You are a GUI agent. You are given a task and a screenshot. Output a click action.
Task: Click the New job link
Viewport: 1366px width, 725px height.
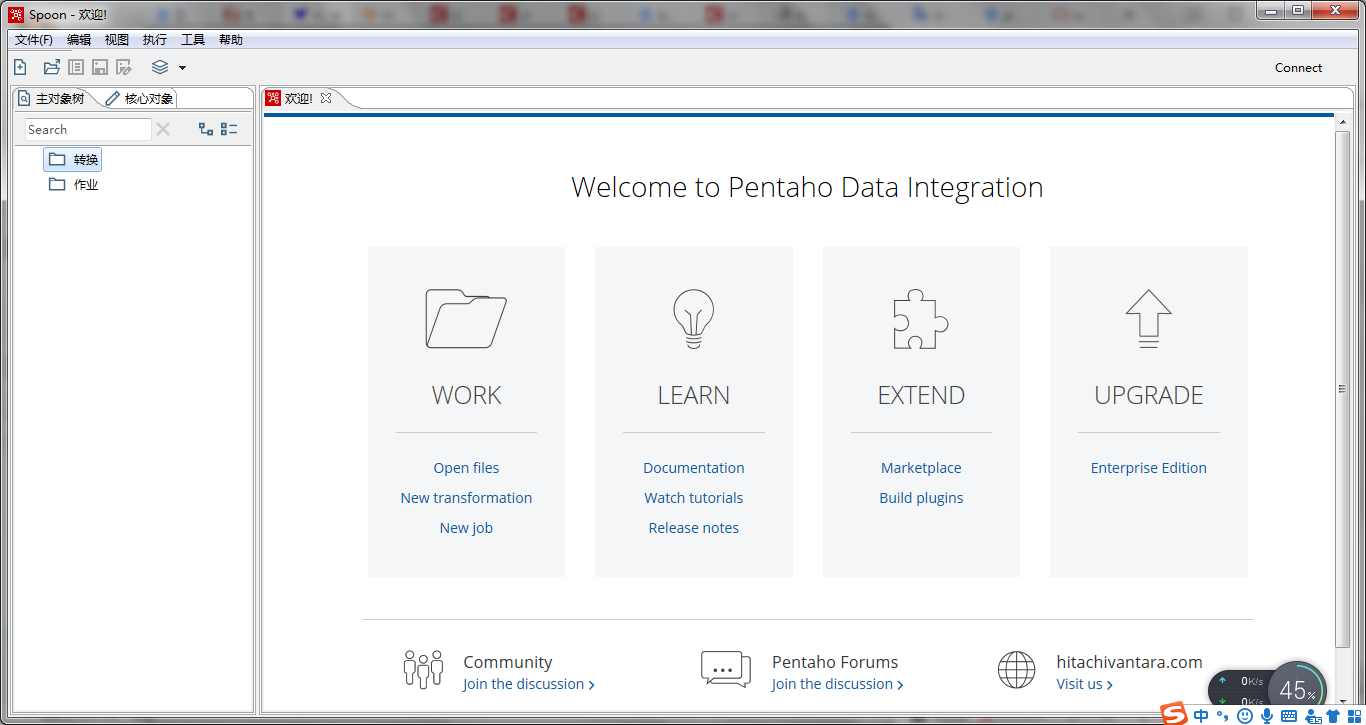coord(466,528)
